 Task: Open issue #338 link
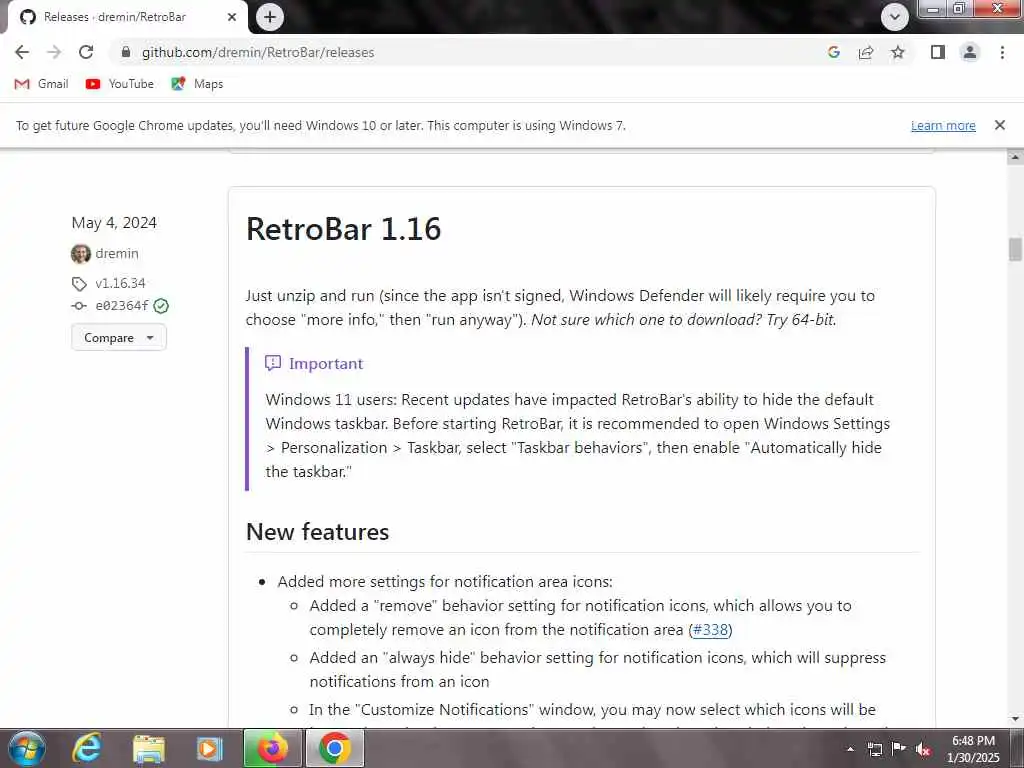[x=710, y=630]
